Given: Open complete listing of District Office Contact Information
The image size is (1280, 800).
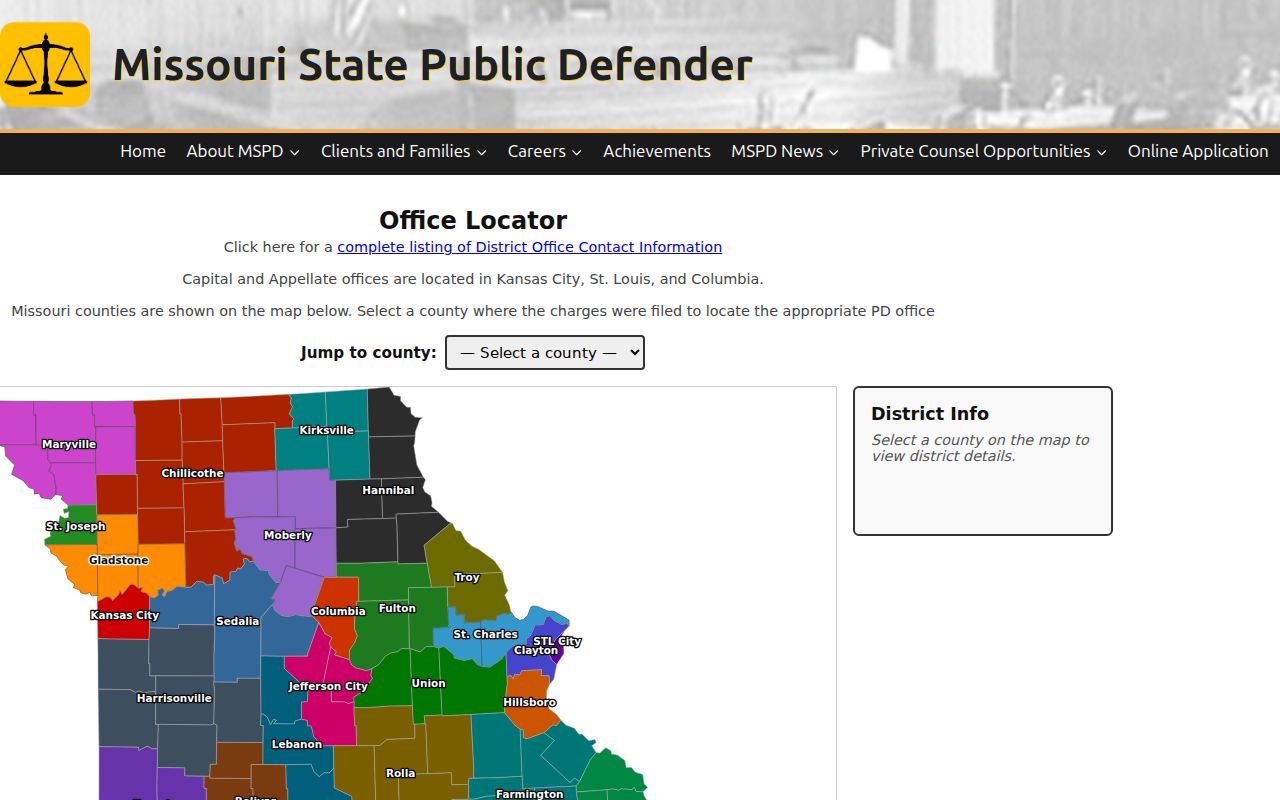Looking at the screenshot, I should pyautogui.click(x=529, y=247).
